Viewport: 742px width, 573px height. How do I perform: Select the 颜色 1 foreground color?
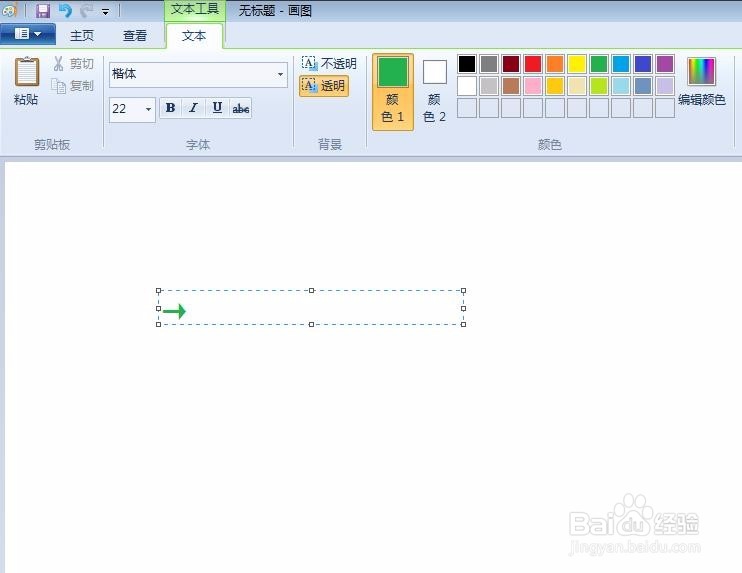(393, 92)
